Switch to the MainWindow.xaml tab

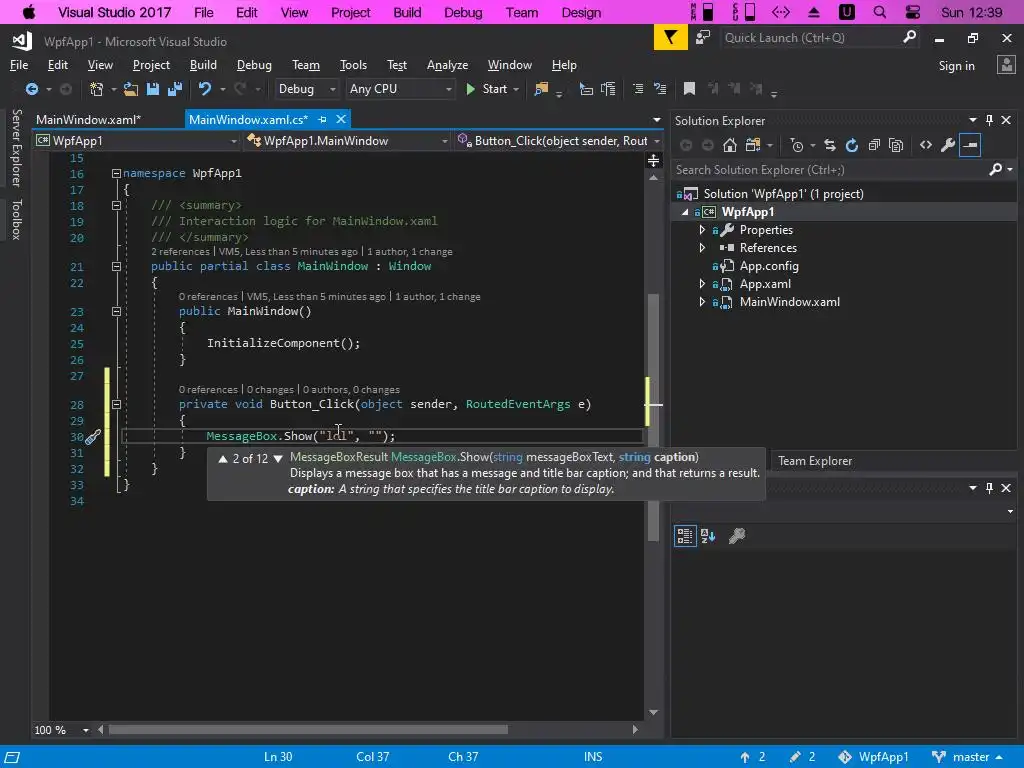(x=88, y=120)
